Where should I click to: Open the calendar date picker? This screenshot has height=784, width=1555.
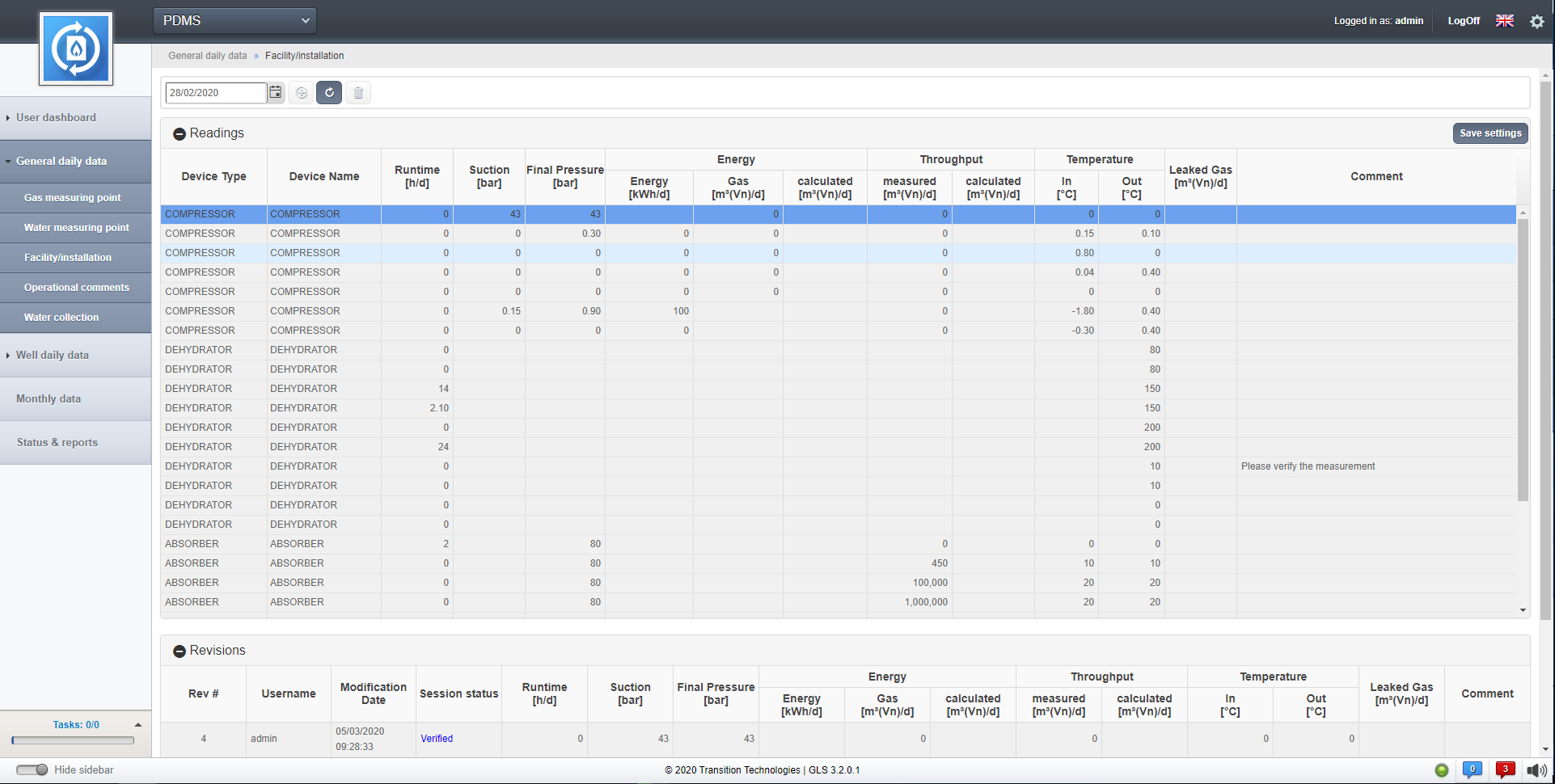tap(276, 92)
